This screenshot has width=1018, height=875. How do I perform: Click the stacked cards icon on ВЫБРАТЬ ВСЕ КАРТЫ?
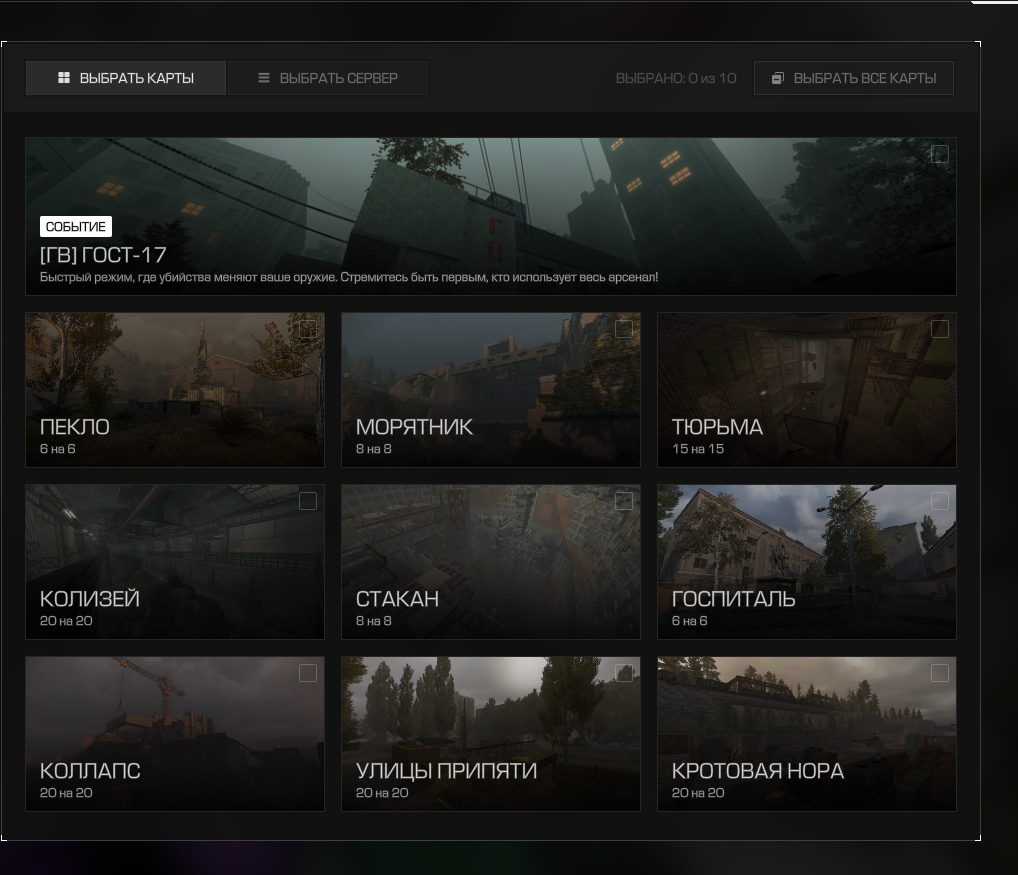tap(777, 79)
